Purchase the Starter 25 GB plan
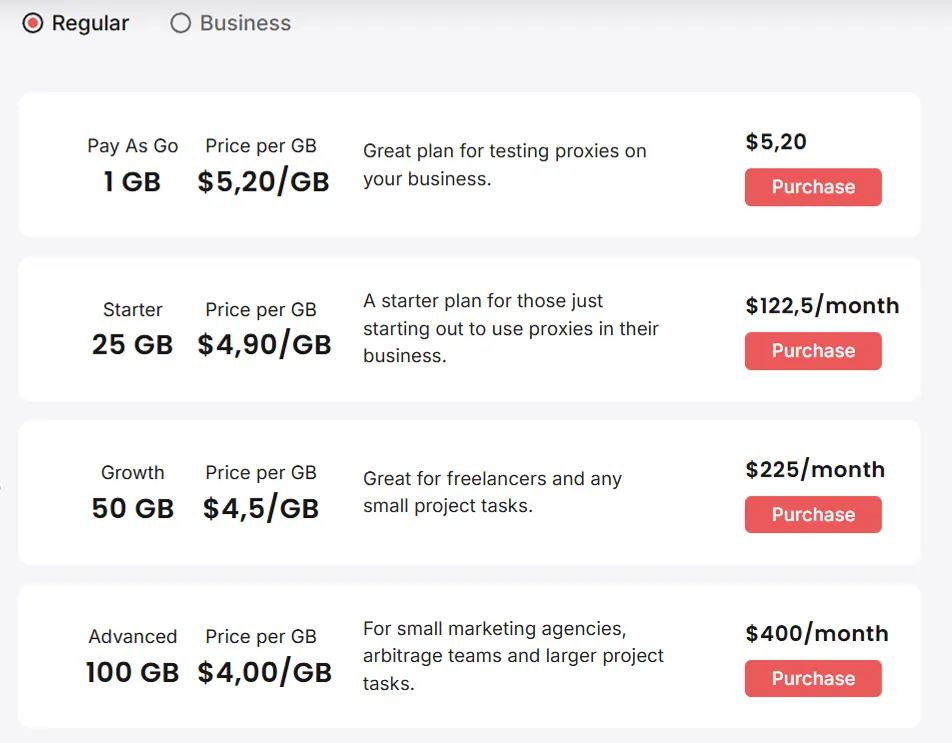The image size is (952, 743). tap(812, 351)
